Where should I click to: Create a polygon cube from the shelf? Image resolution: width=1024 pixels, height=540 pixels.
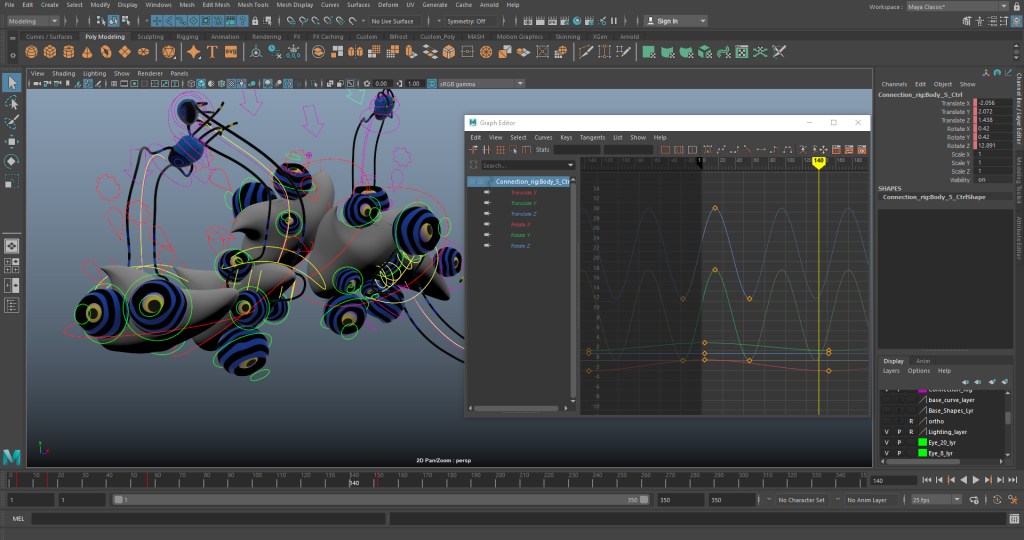coord(52,52)
